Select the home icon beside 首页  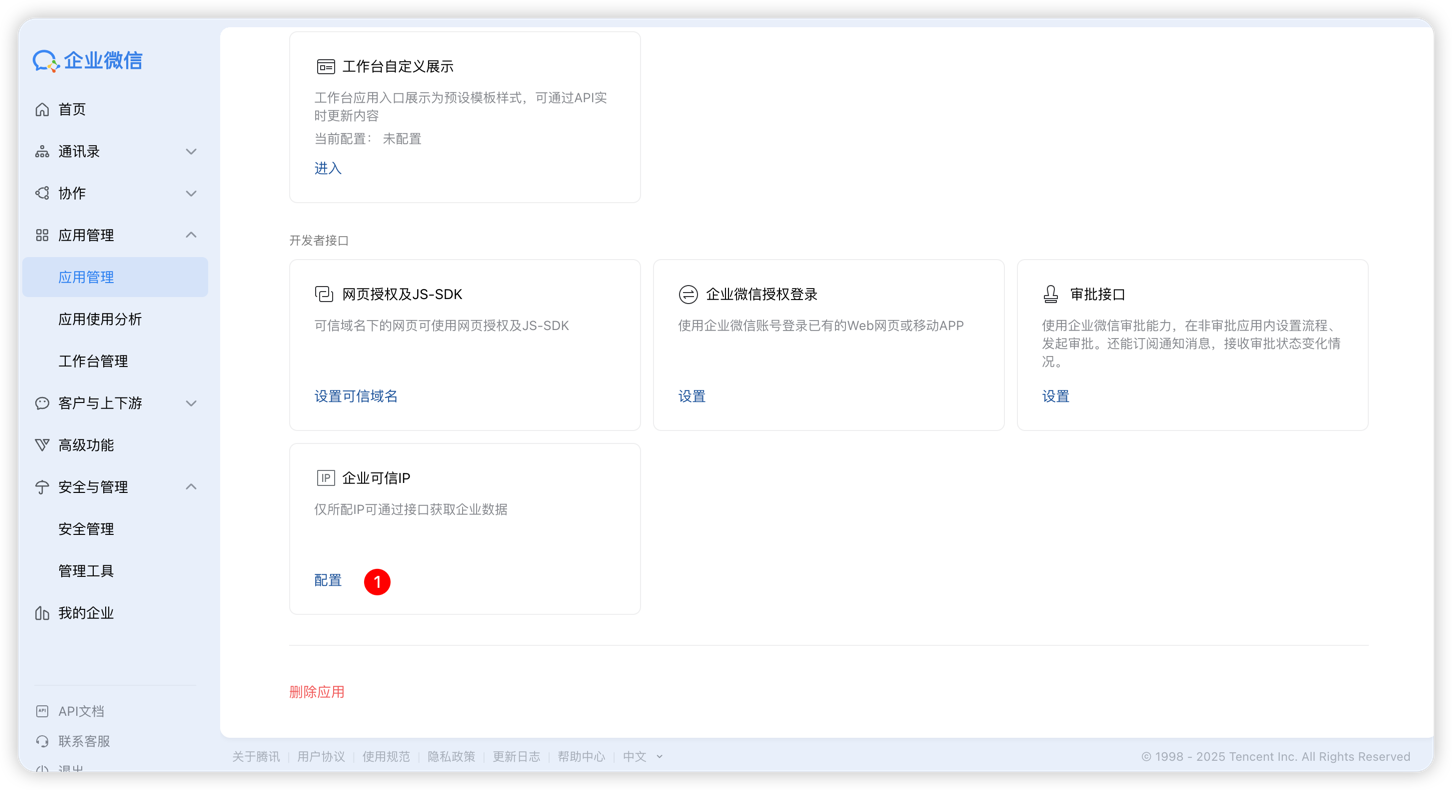[x=41, y=109]
